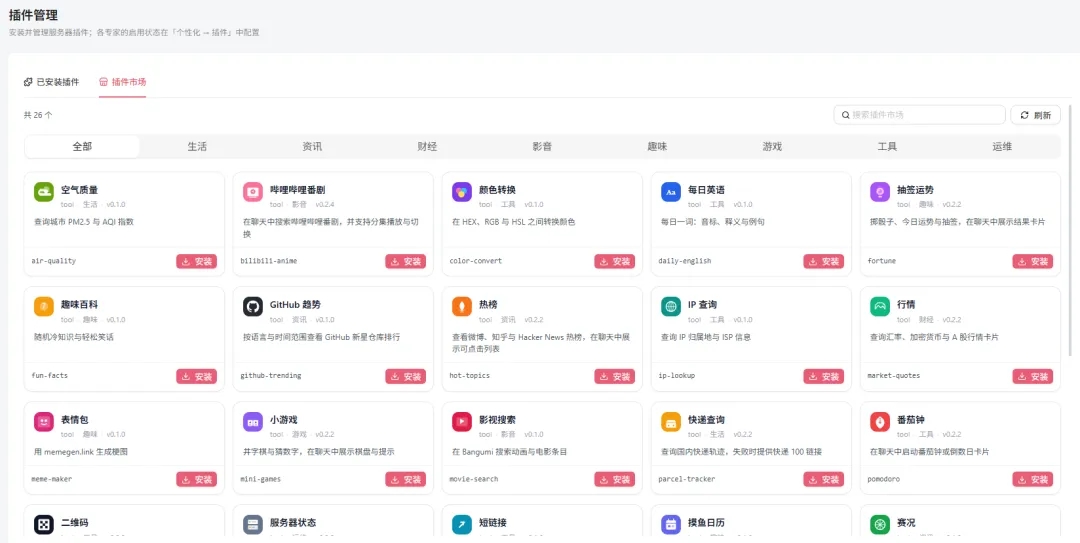Click the 抽签运势 plugin icon
The width and height of the screenshot is (1080, 543).
[x=880, y=192]
